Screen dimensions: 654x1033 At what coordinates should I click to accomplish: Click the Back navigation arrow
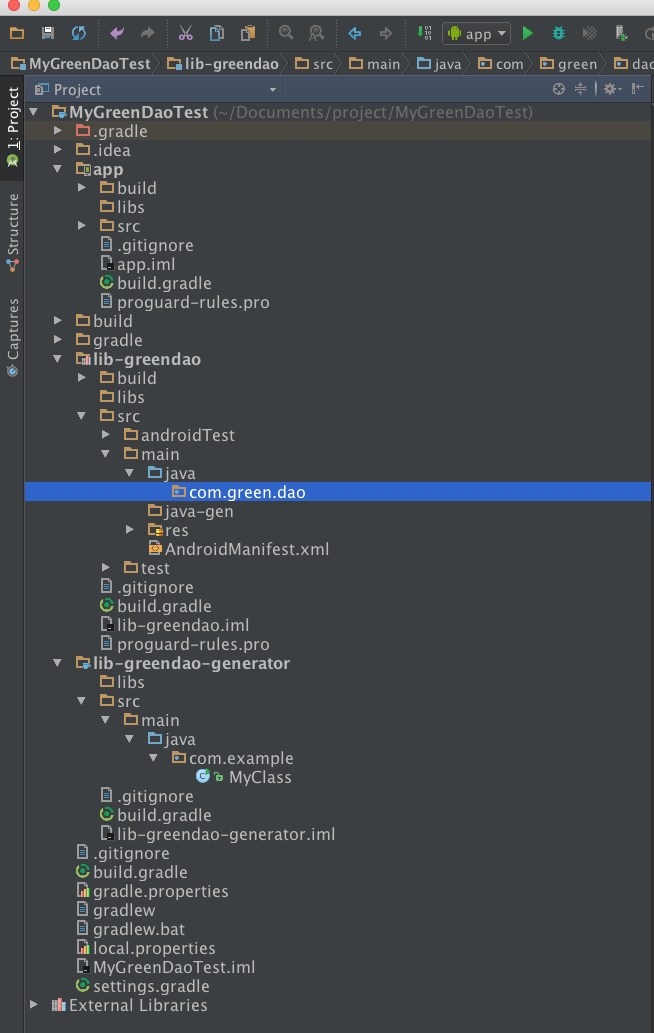(354, 34)
